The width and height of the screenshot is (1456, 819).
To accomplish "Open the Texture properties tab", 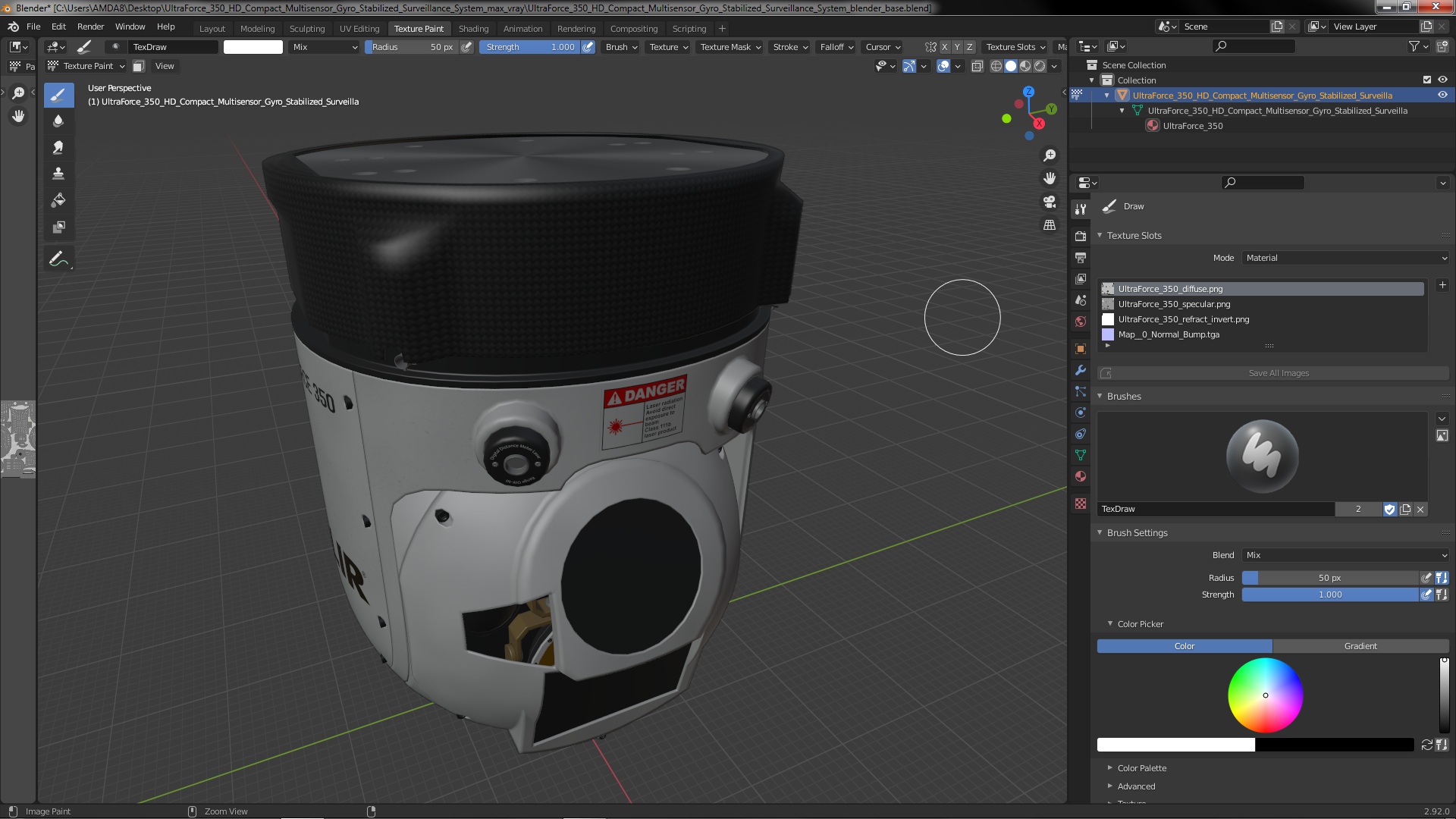I will (1081, 504).
